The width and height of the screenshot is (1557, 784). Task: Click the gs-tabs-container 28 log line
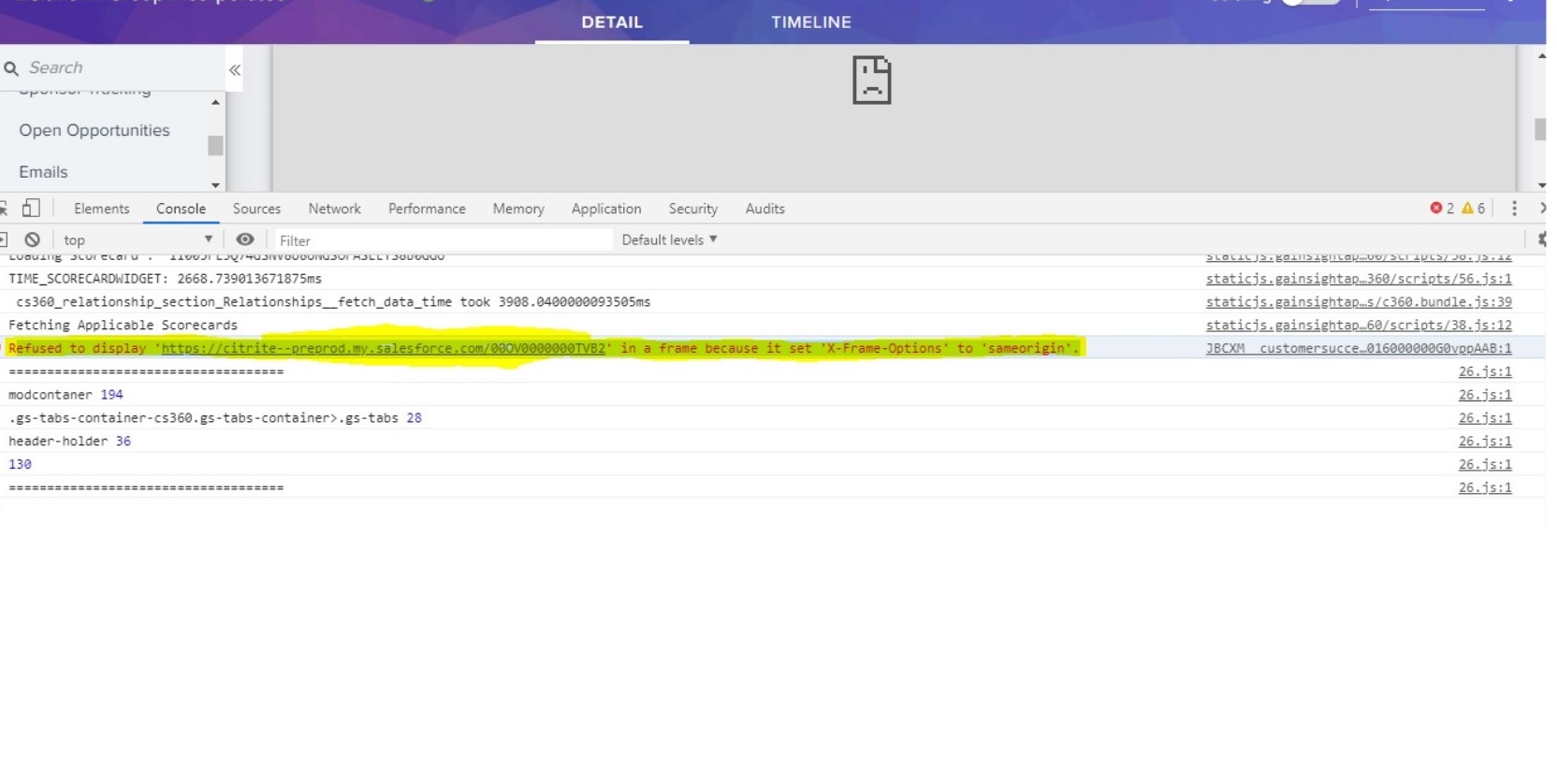coord(215,418)
